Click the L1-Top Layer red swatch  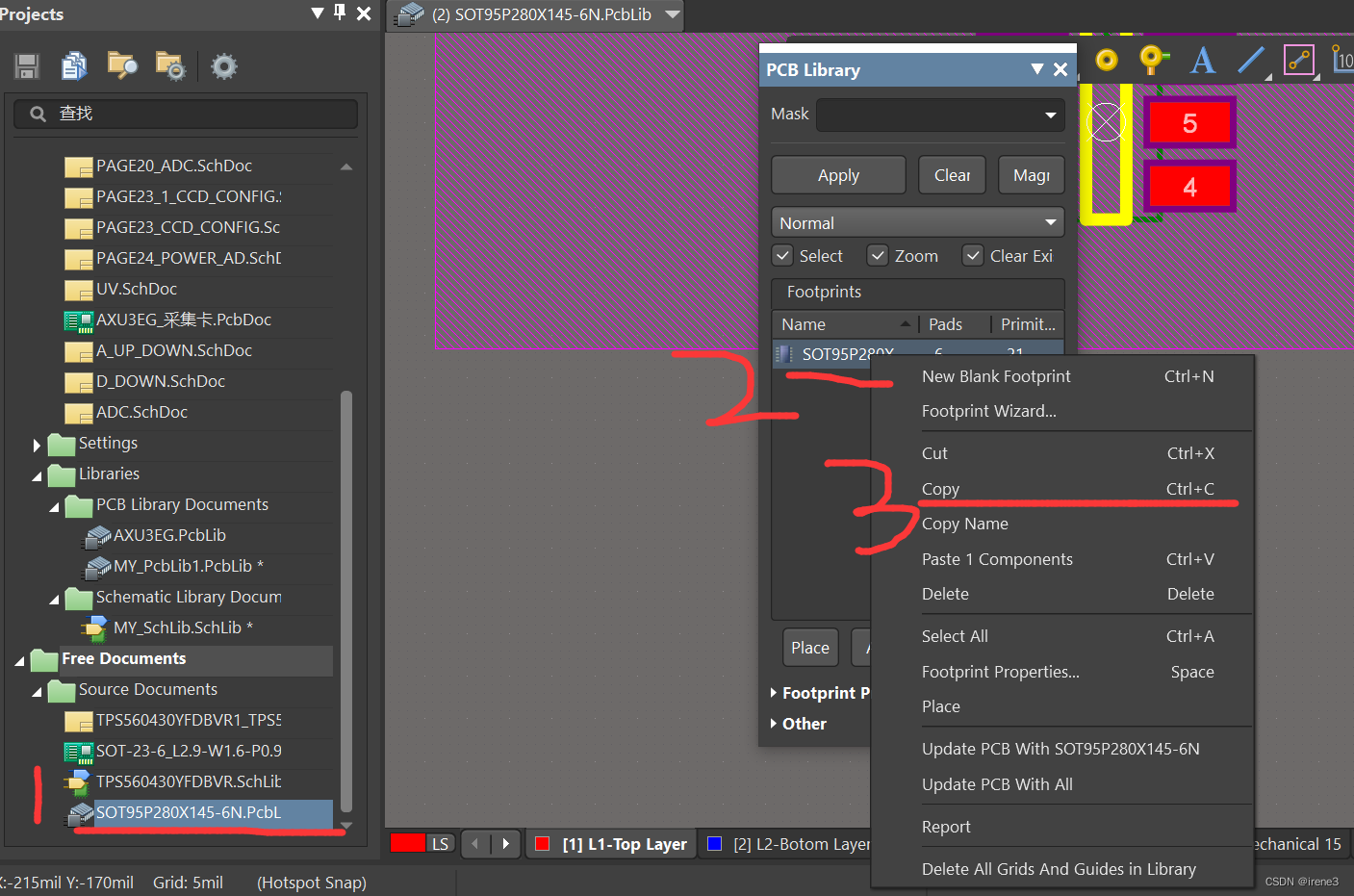point(542,844)
